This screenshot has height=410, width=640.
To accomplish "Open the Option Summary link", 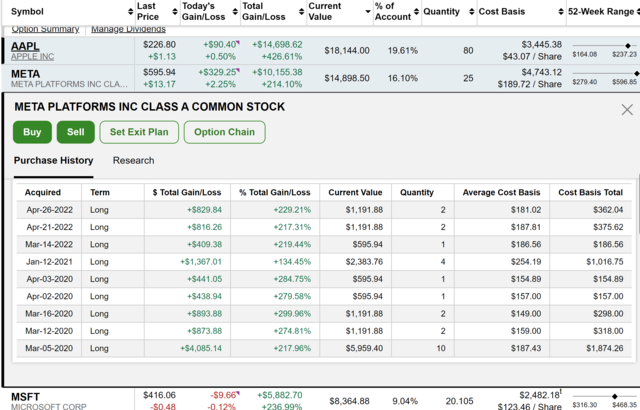I will (x=45, y=29).
